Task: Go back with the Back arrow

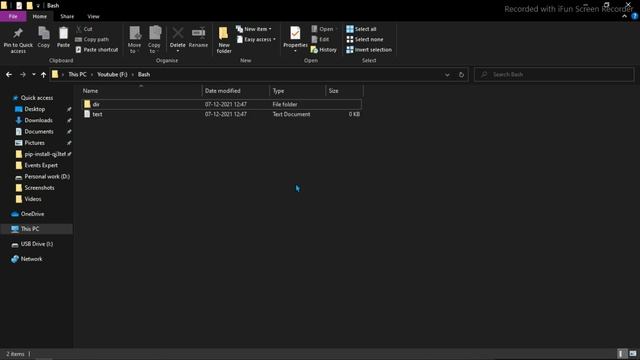Action: coord(9,74)
